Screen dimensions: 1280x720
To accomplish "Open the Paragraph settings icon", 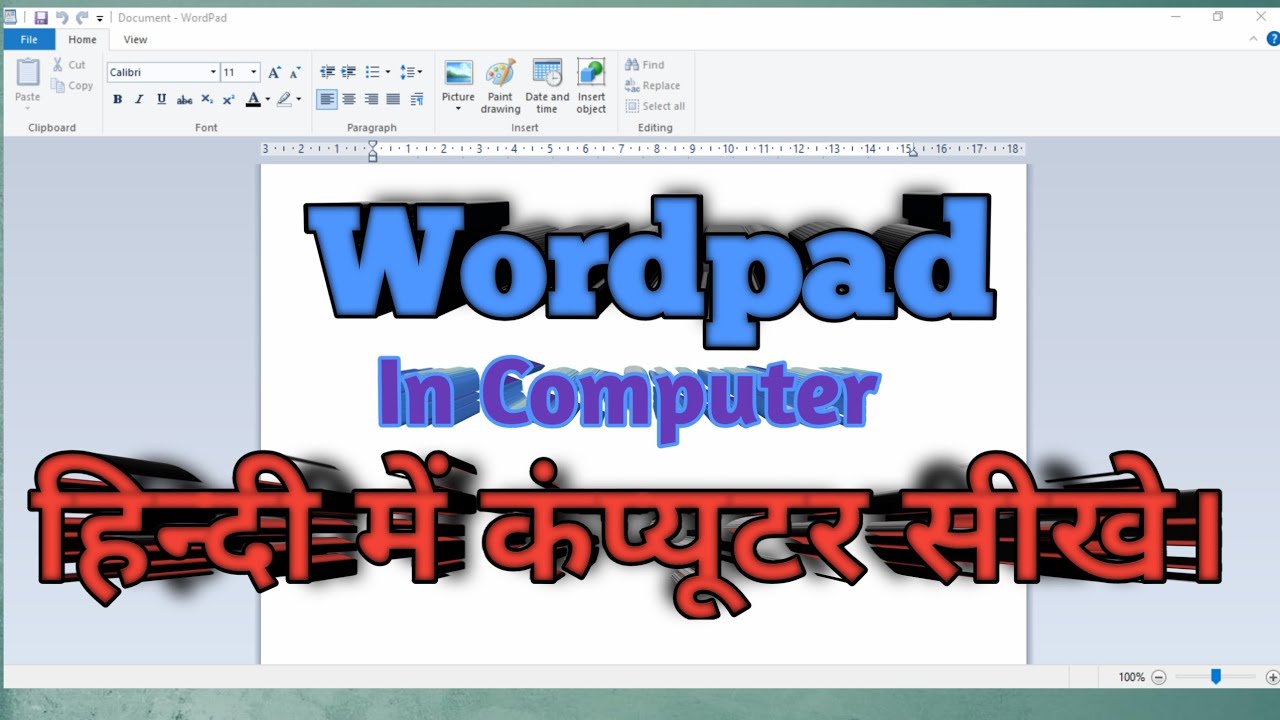I will (417, 99).
